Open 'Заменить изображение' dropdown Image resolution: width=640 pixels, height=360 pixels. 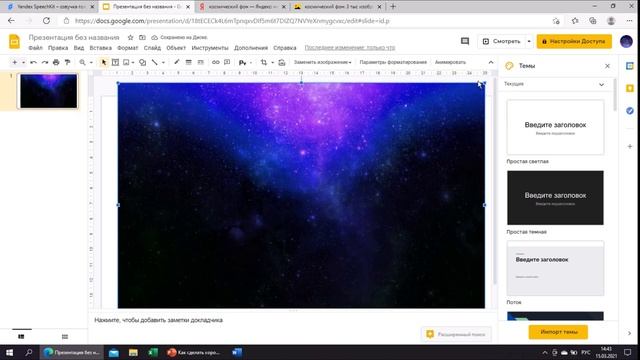point(322,62)
